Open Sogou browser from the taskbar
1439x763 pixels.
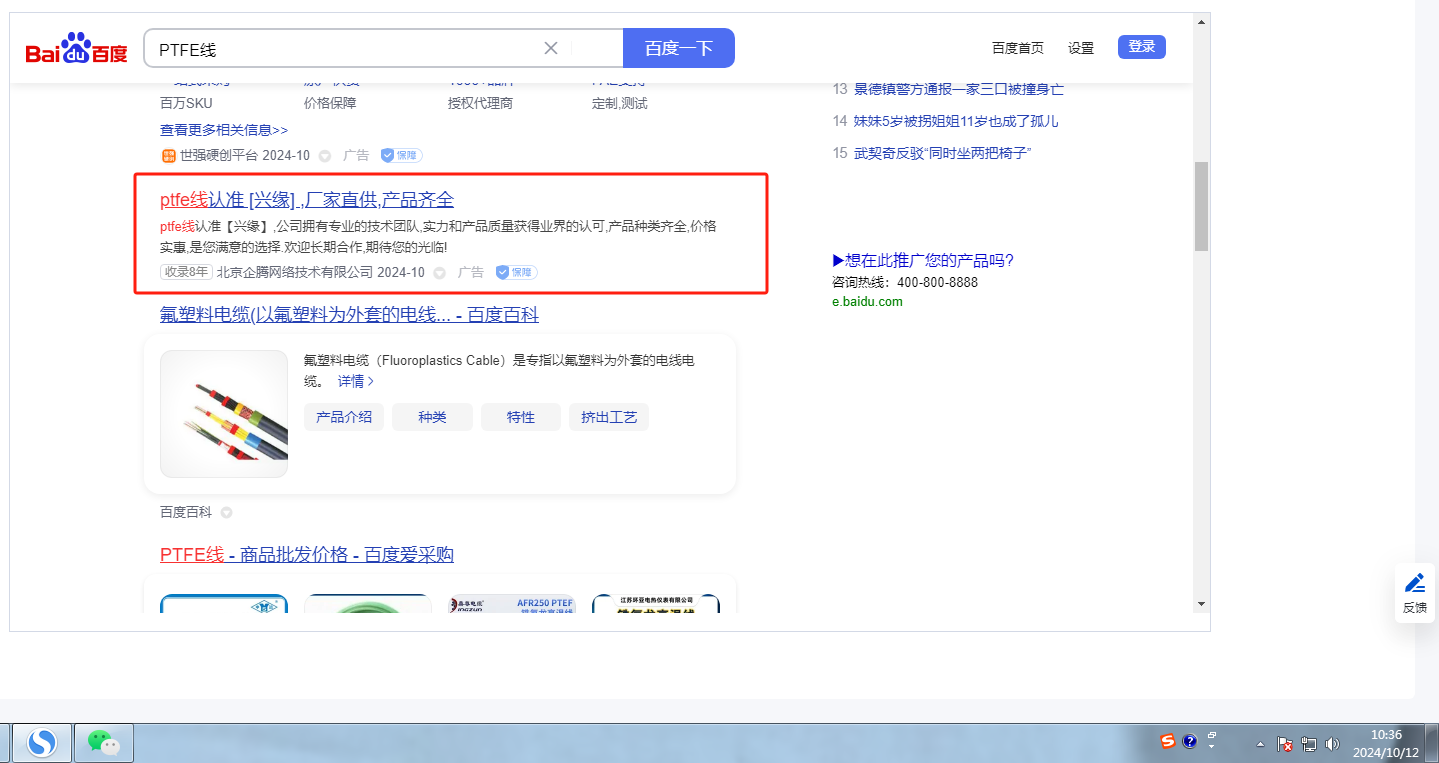(x=41, y=742)
